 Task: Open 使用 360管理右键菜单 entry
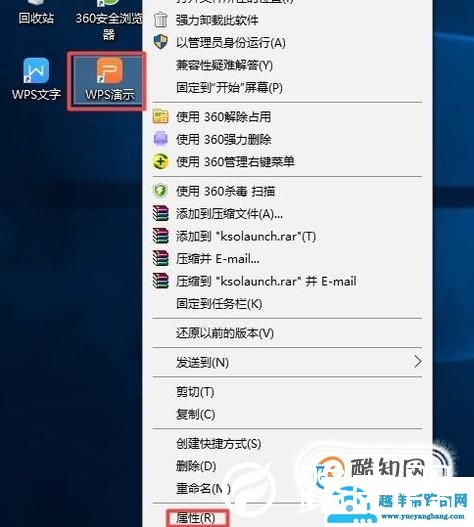coord(235,162)
